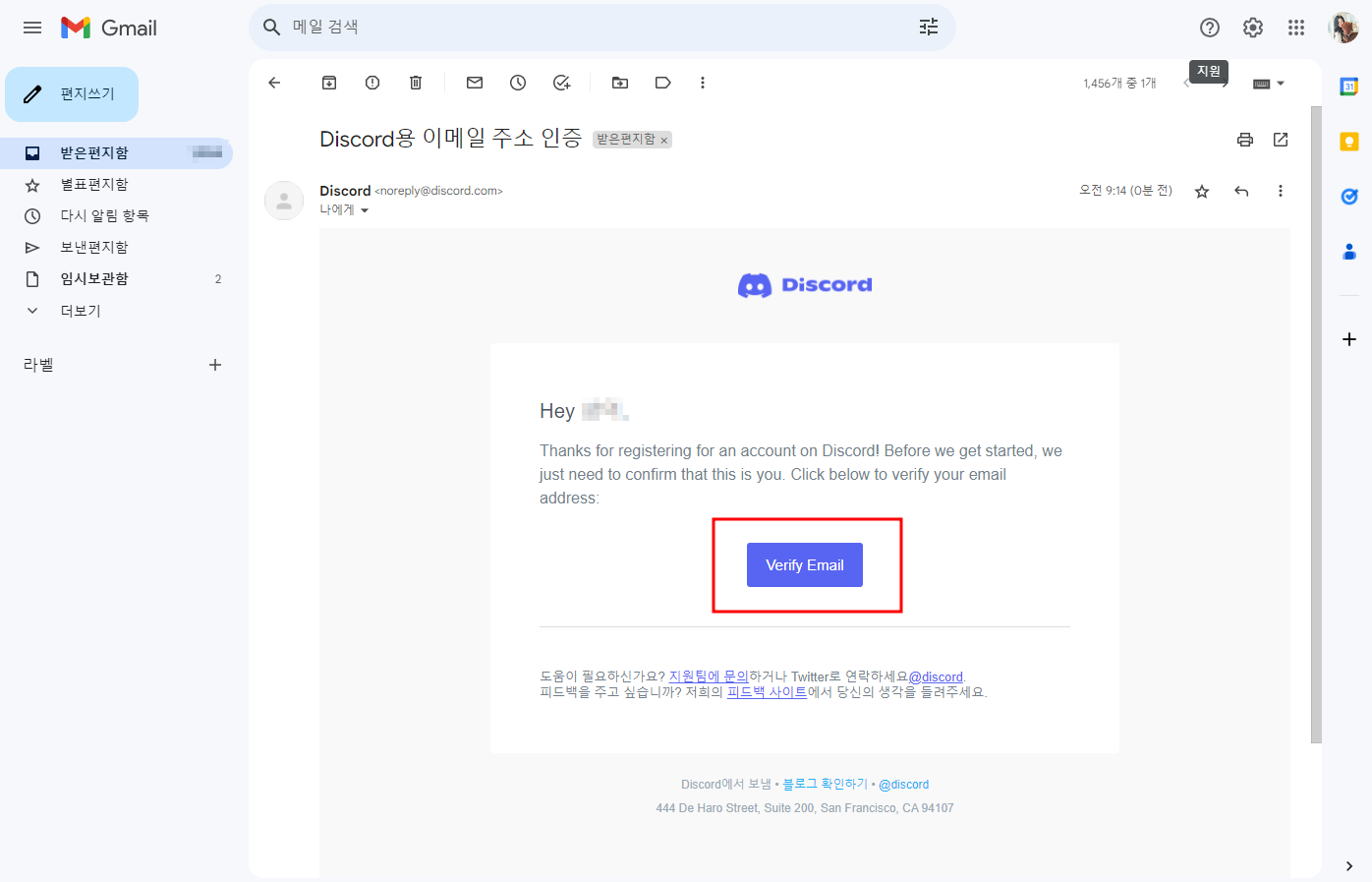Apply a label with tag icon
Screen dimensions: 1372x882
(663, 83)
